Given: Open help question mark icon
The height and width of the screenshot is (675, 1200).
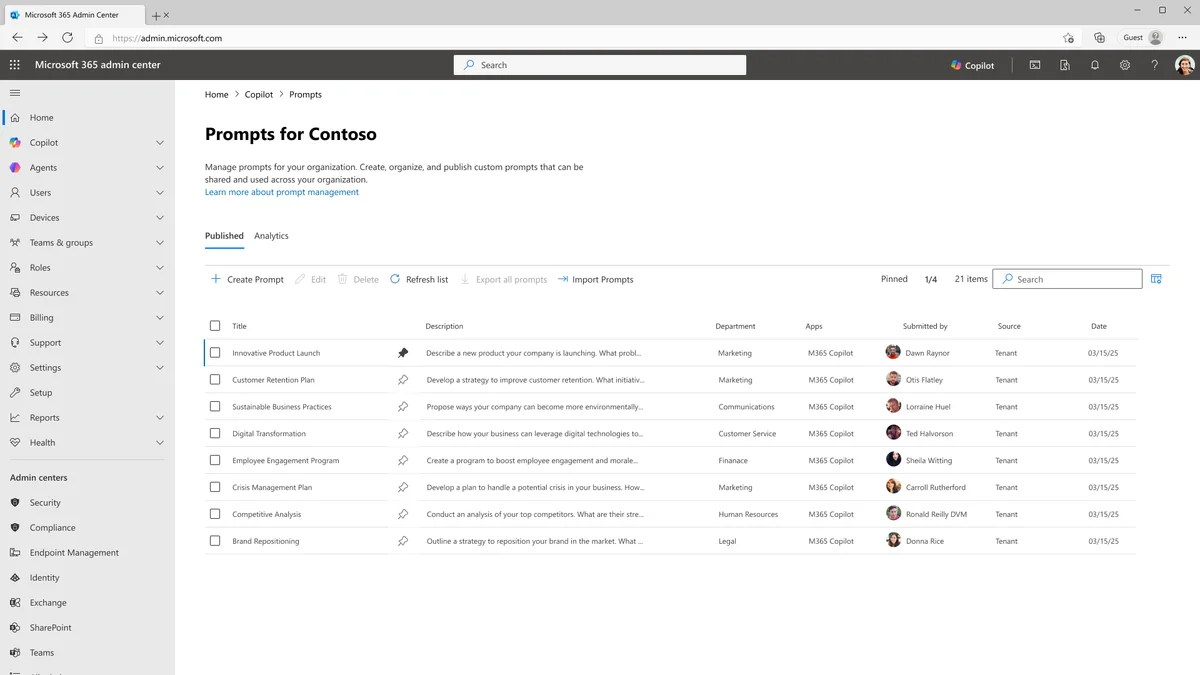Looking at the screenshot, I should [1155, 65].
